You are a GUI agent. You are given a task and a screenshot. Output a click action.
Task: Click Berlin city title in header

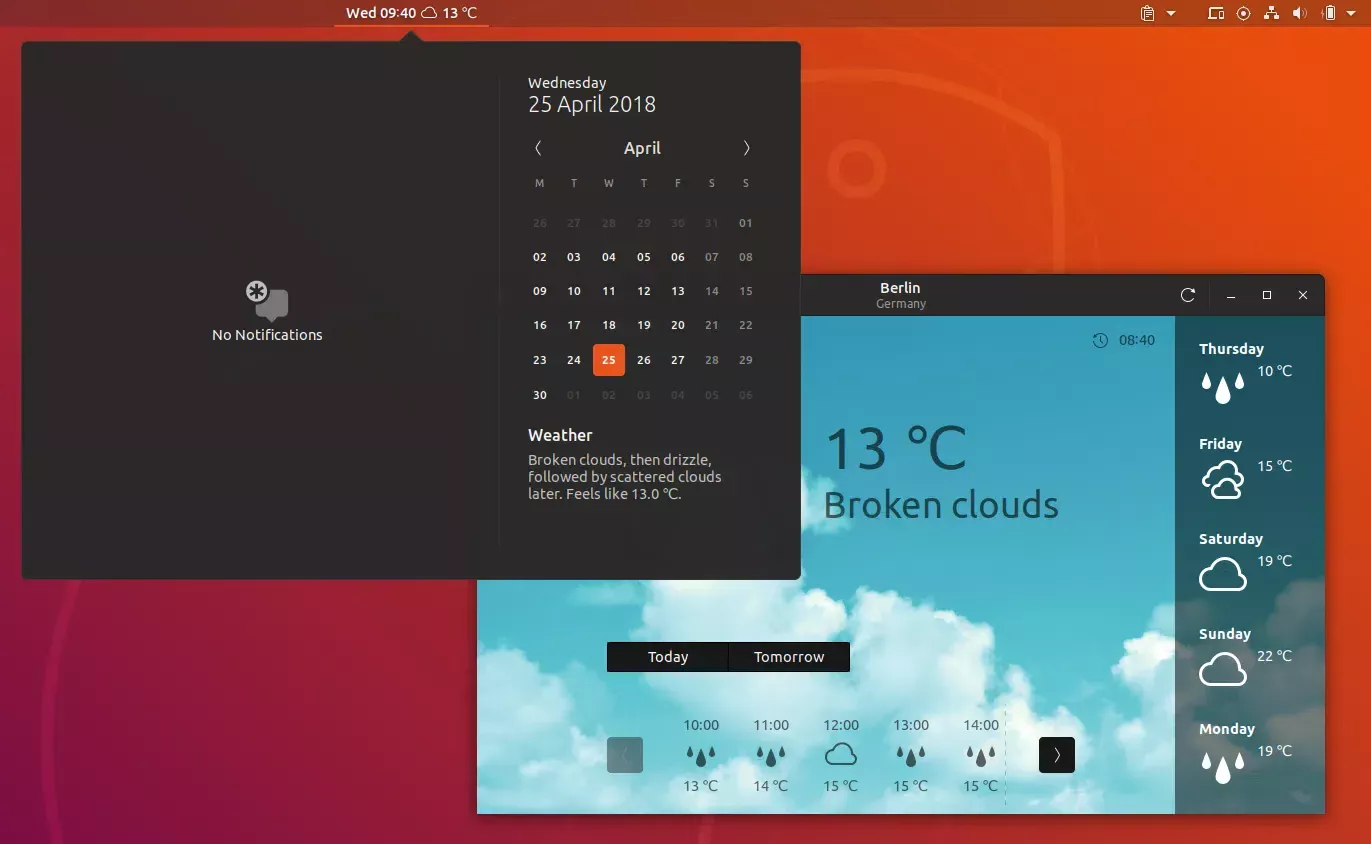[900, 288]
